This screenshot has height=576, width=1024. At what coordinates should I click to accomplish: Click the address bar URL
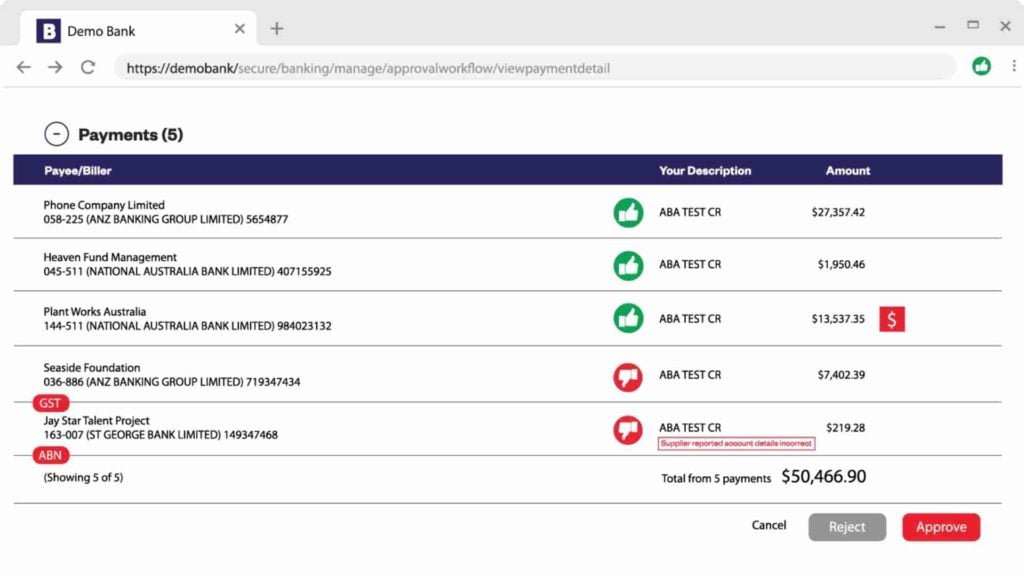pos(368,68)
